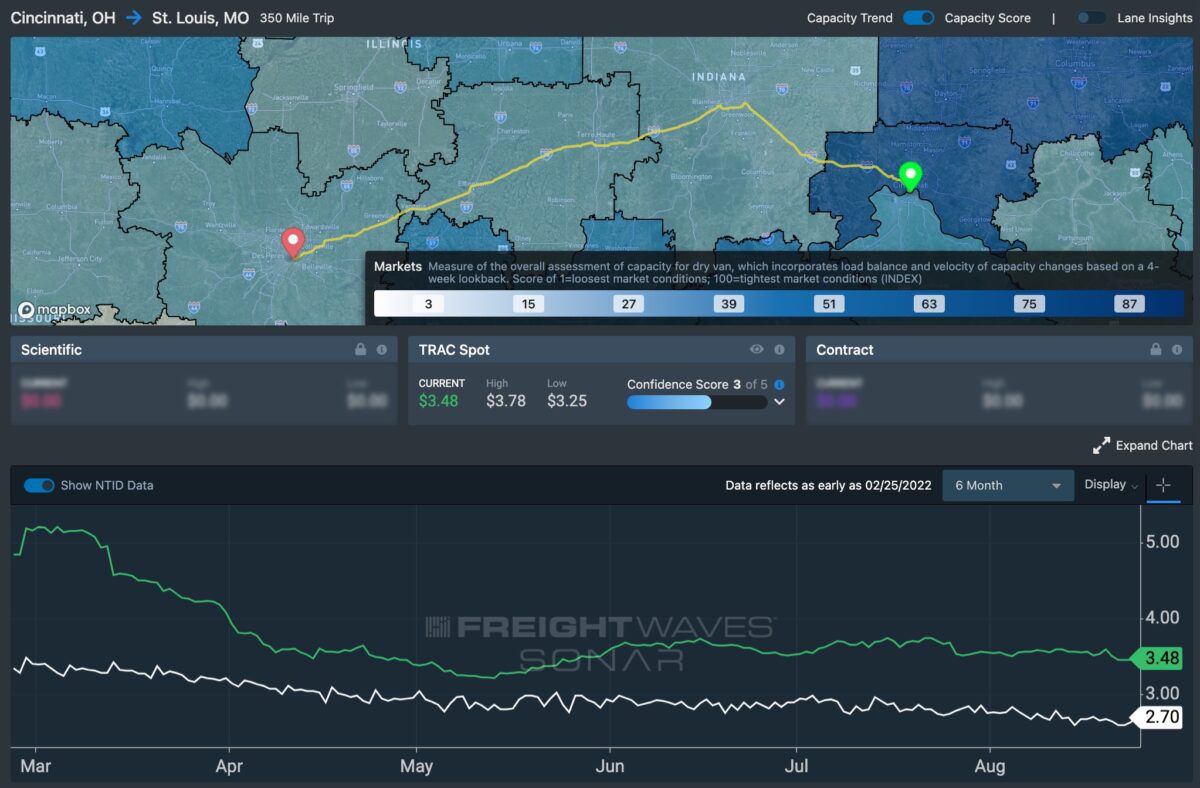Open the Display options dropdown
Viewport: 1200px width, 788px height.
point(1111,485)
